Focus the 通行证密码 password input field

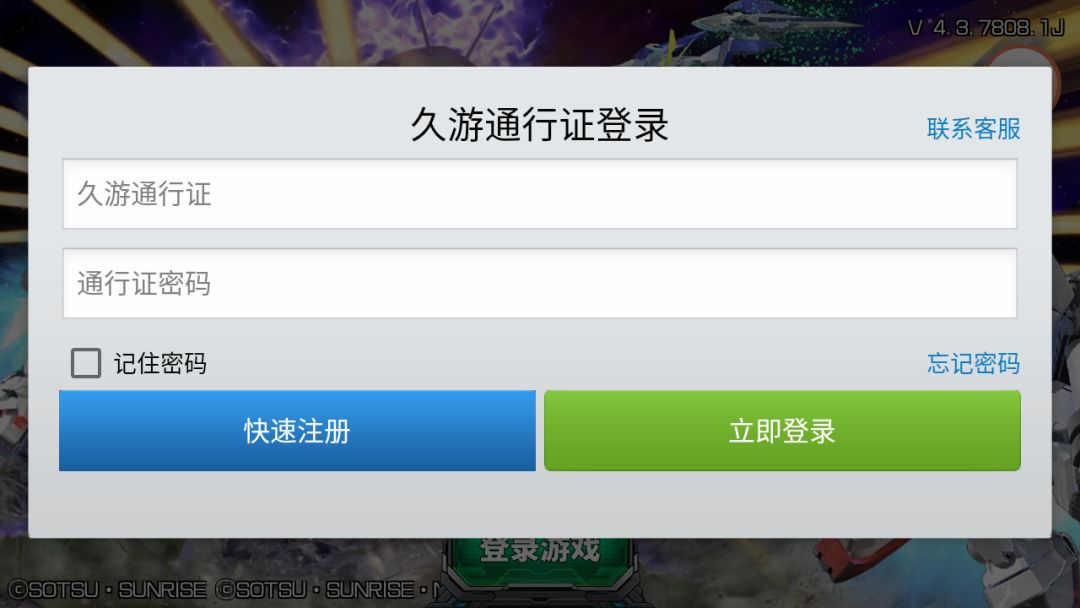[x=540, y=284]
